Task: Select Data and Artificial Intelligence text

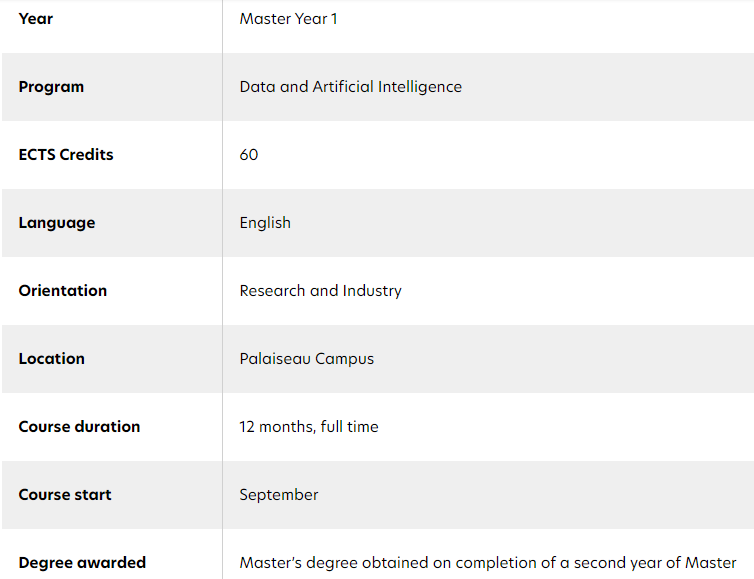Action: 351,87
